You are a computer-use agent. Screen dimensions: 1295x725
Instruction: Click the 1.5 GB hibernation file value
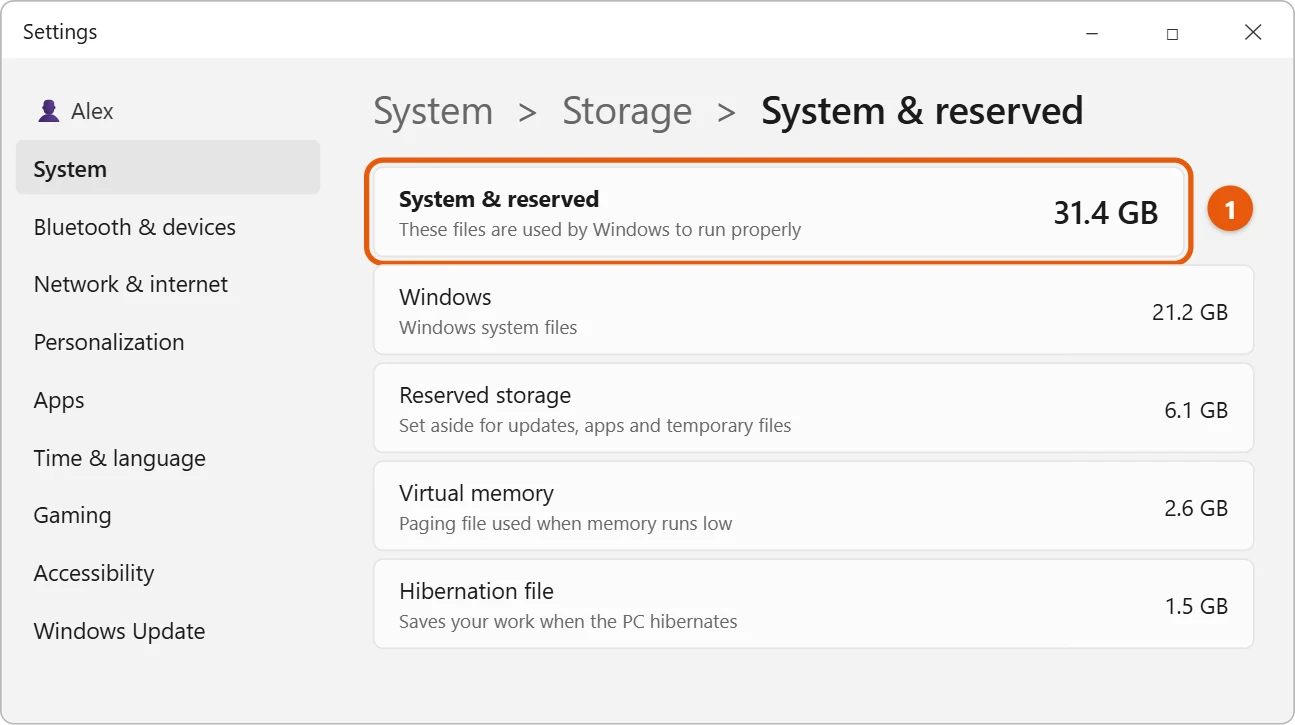click(1196, 606)
